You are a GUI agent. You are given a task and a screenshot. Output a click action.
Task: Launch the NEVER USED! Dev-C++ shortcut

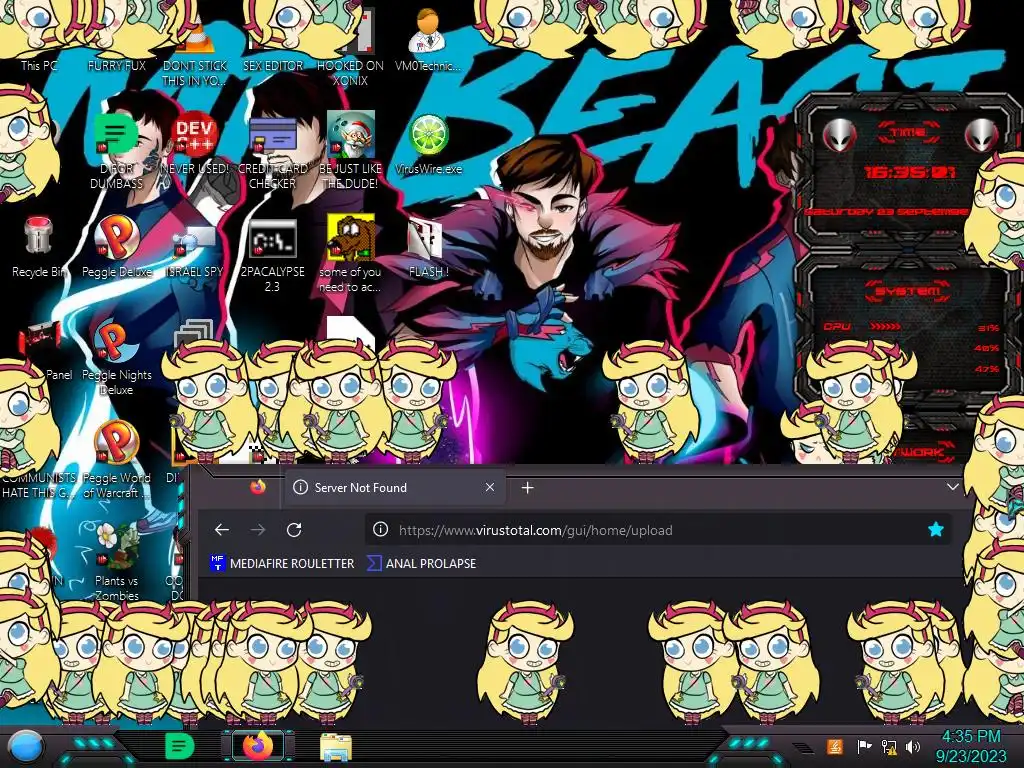[195, 144]
